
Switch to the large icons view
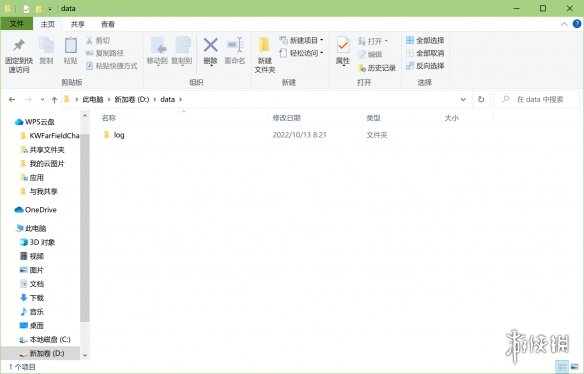coord(574,367)
